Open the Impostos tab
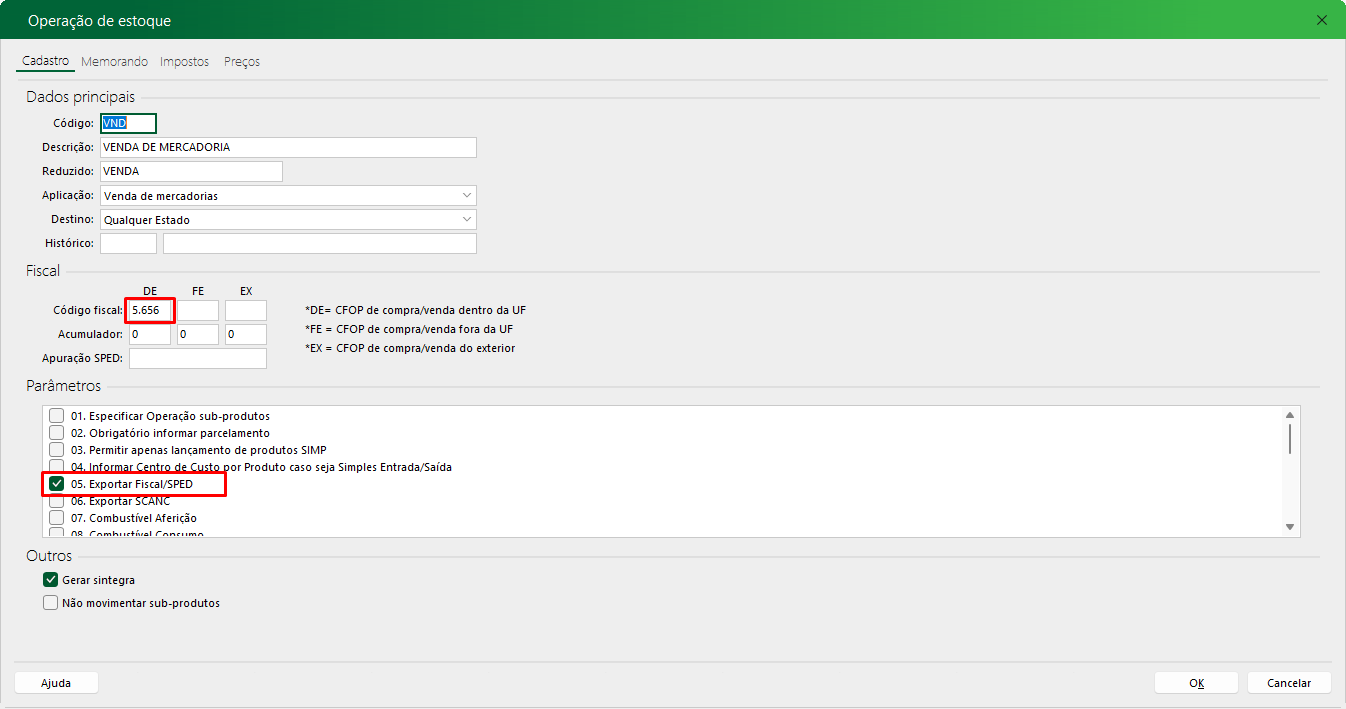 point(184,62)
